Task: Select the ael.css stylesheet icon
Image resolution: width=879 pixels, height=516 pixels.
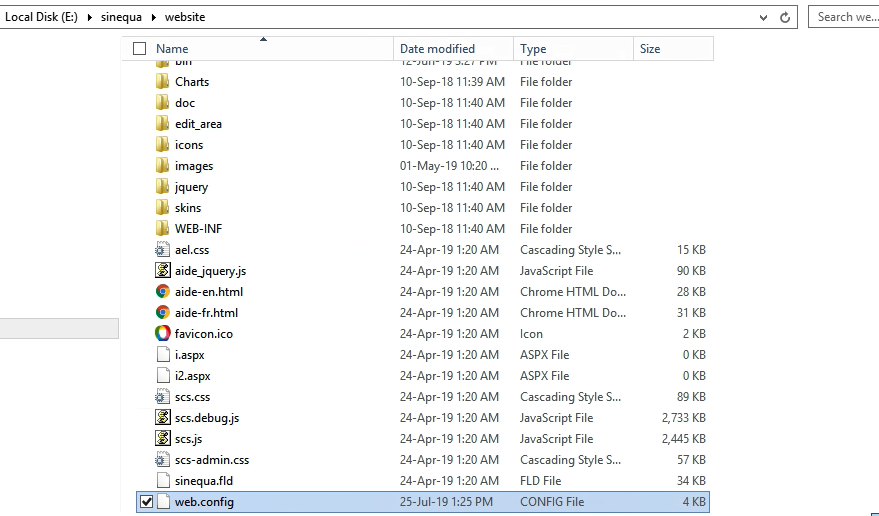Action: tap(163, 250)
